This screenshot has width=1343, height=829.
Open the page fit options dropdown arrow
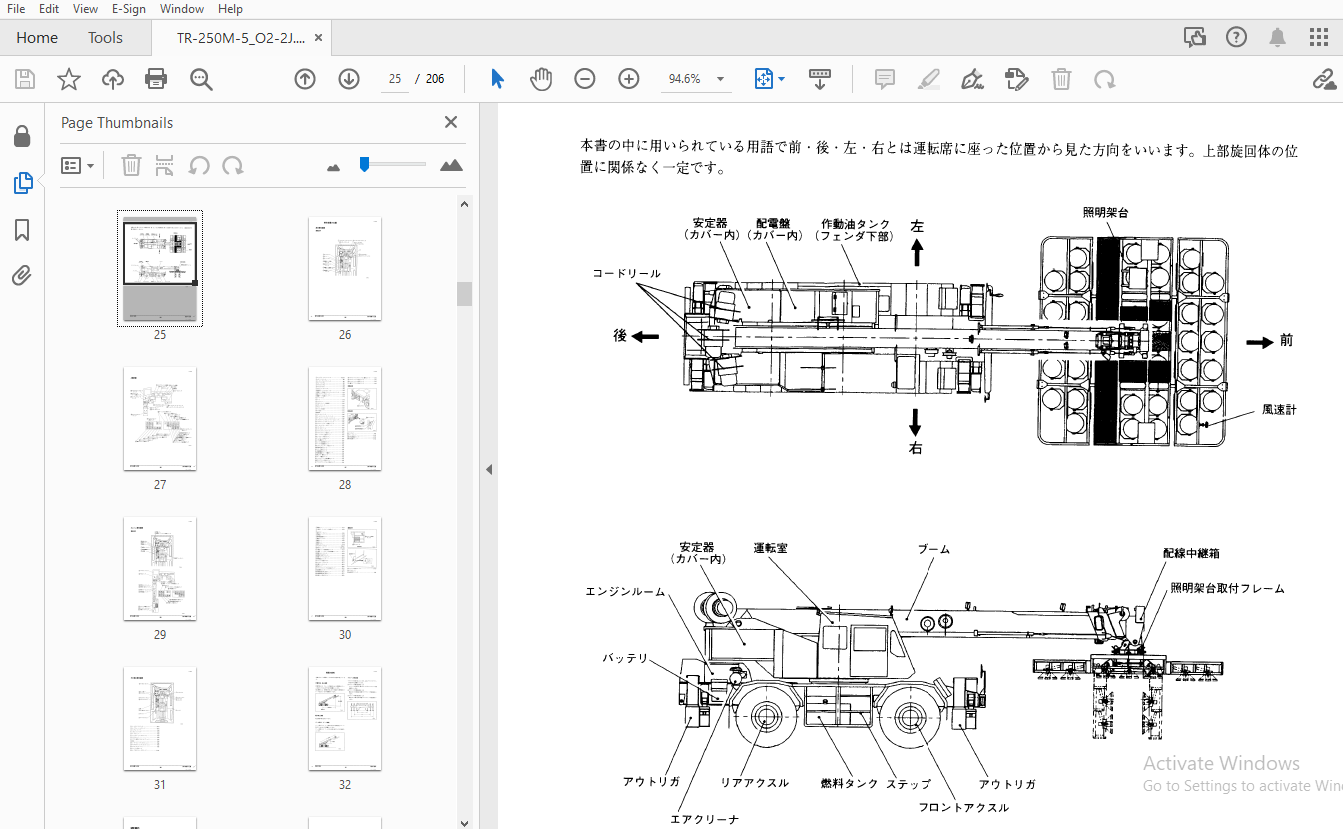781,79
